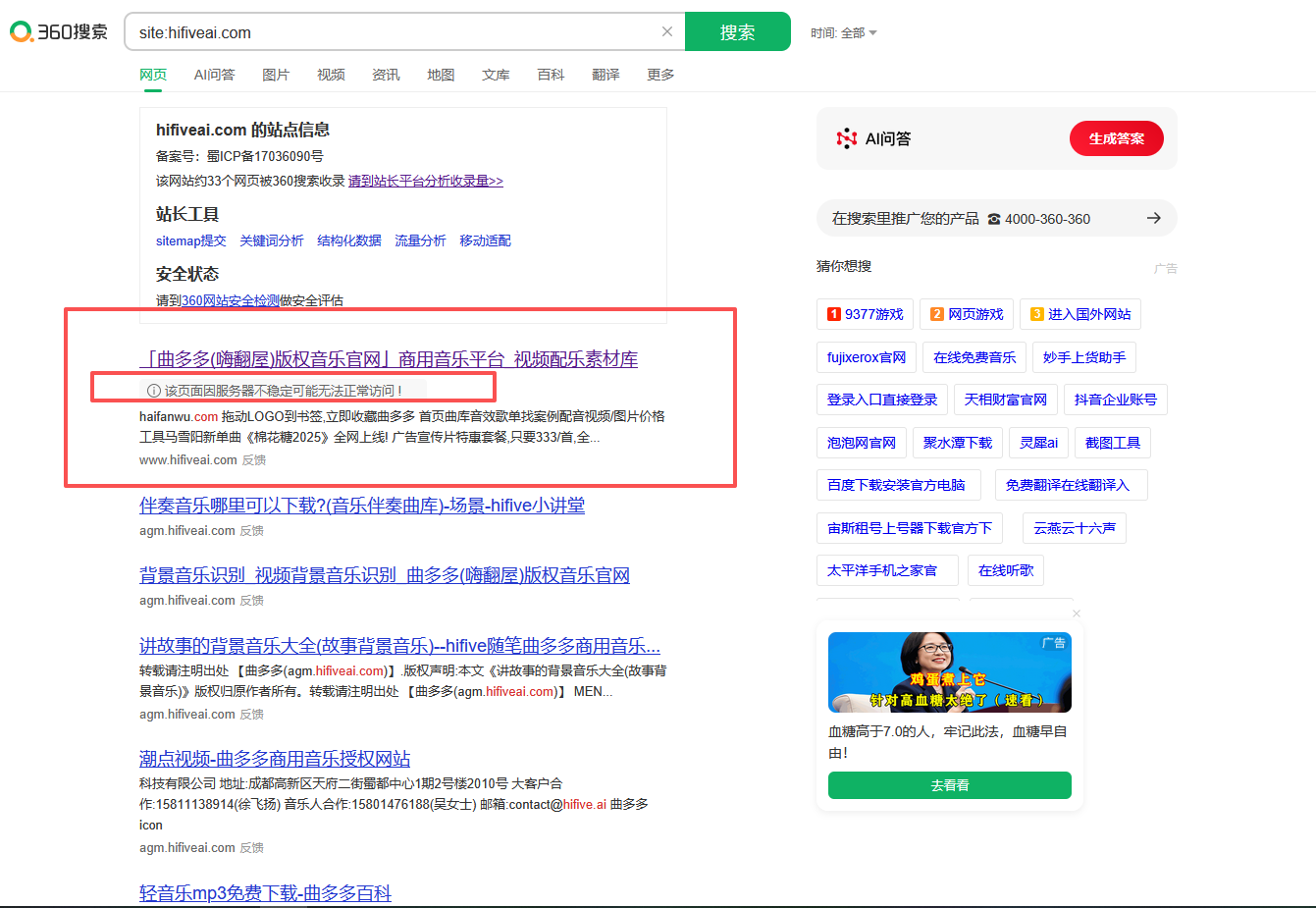Open the 背景音乐识别 result title

pyautogui.click(x=385, y=575)
